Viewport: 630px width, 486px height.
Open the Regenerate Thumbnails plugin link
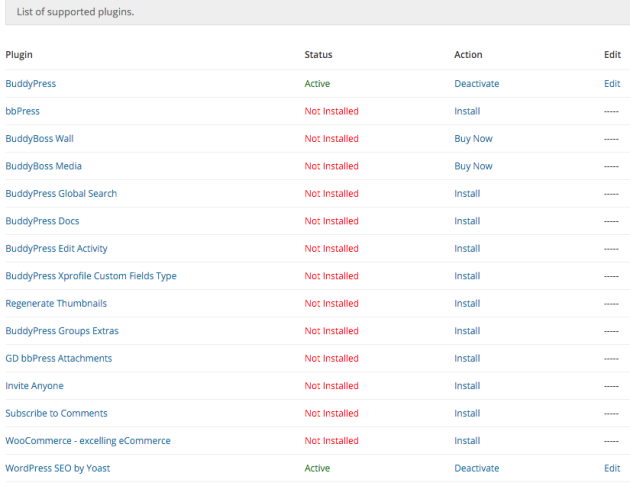tap(56, 304)
